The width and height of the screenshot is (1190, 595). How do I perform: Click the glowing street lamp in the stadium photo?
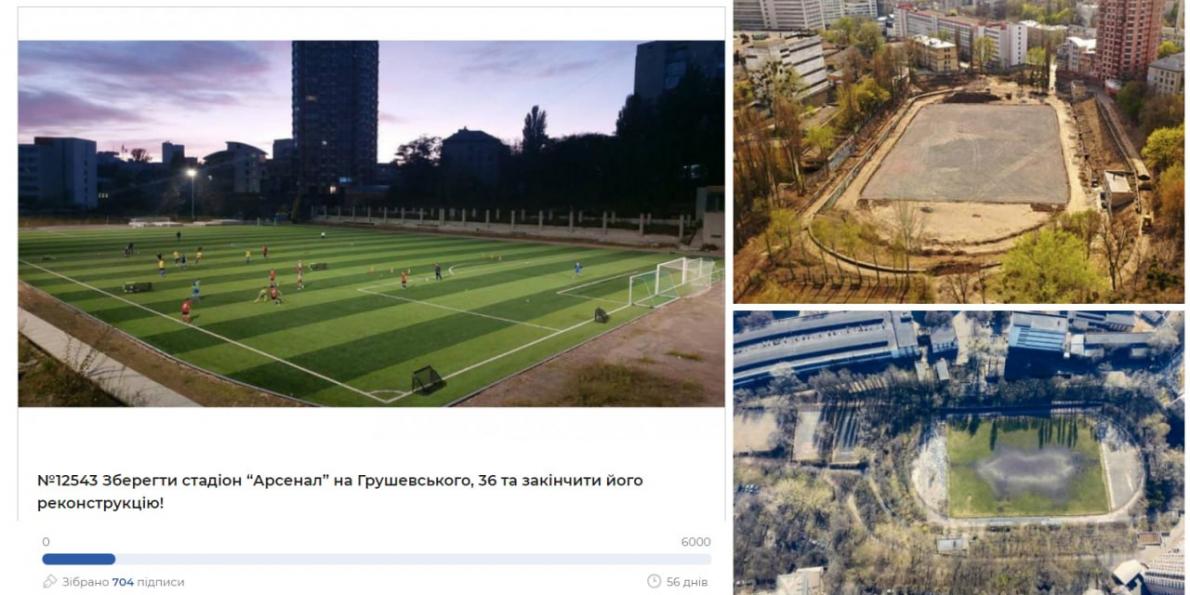(191, 173)
